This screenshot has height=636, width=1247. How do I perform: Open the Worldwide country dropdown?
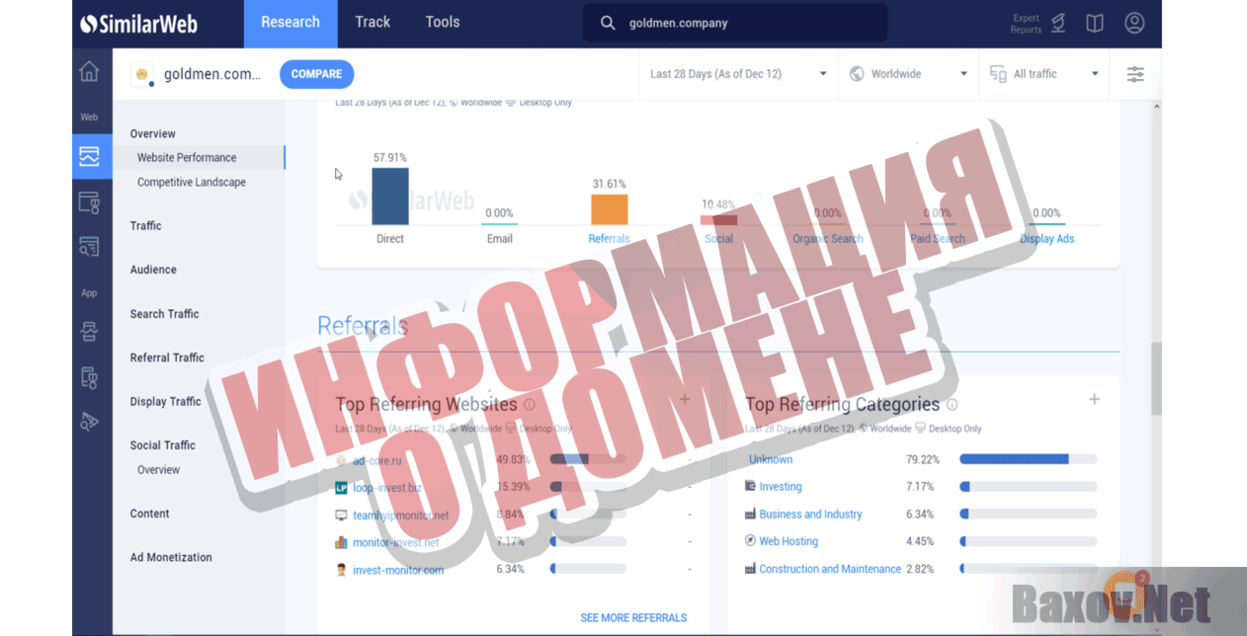click(908, 74)
